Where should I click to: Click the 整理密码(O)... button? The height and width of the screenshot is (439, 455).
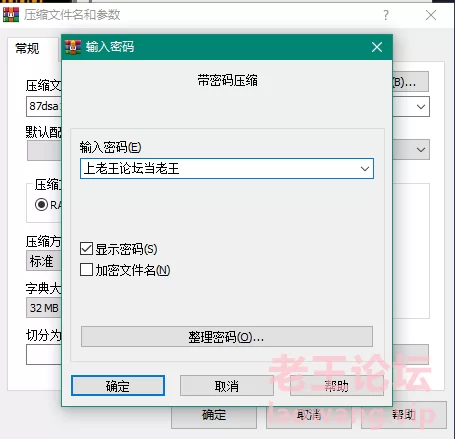click(227, 337)
